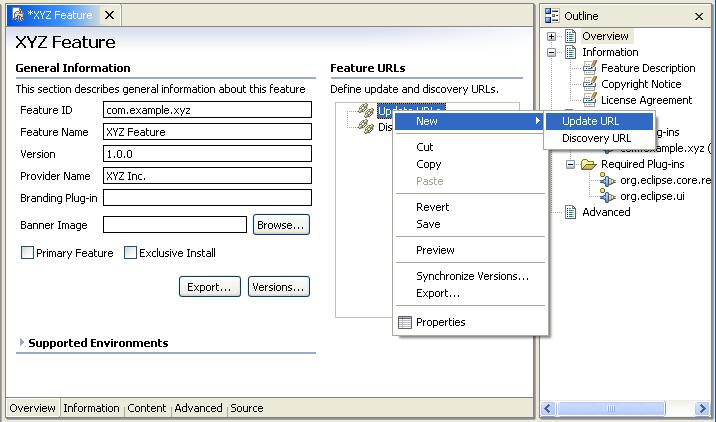Expand the Supported Environments section
The image size is (716, 422).
click(21, 342)
